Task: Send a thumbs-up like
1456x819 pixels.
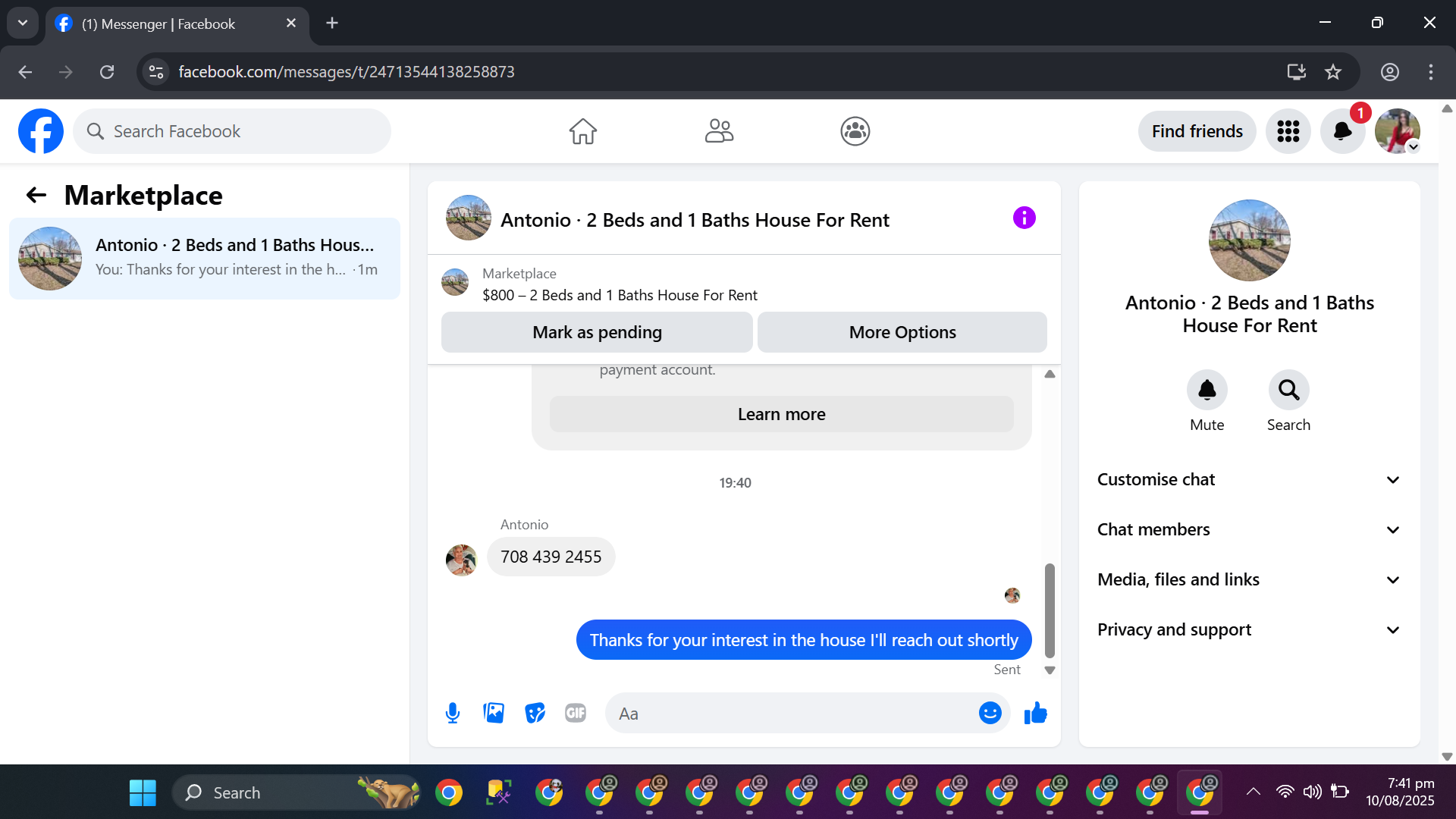Action: tap(1035, 714)
